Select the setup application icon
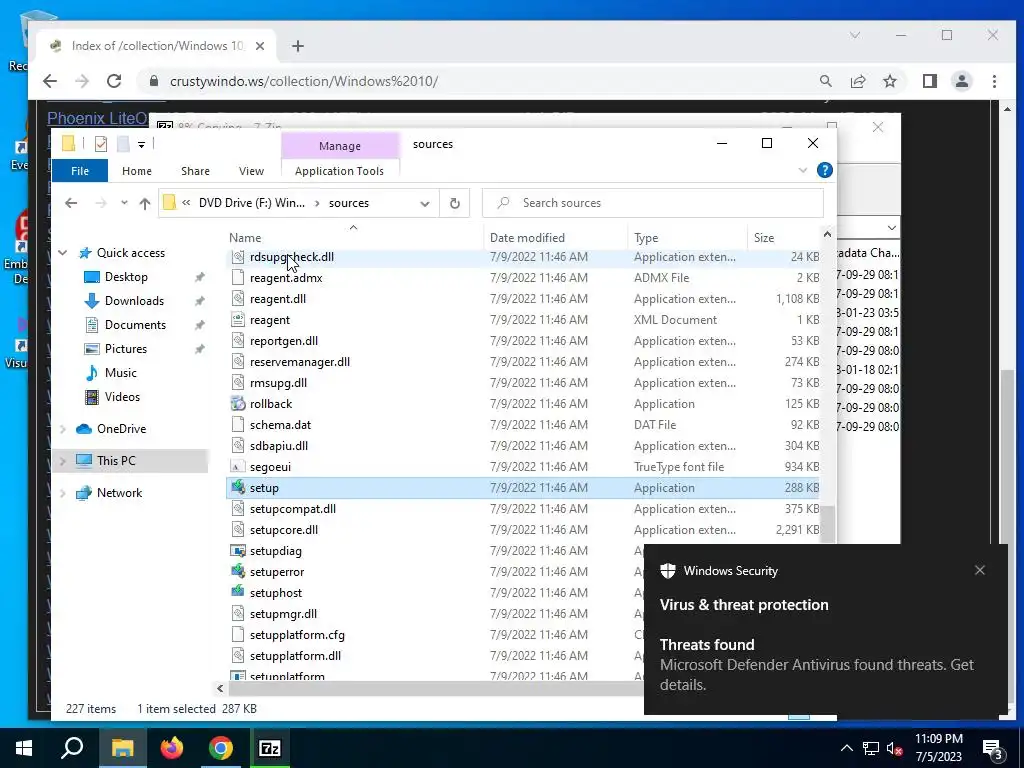 (x=238, y=488)
